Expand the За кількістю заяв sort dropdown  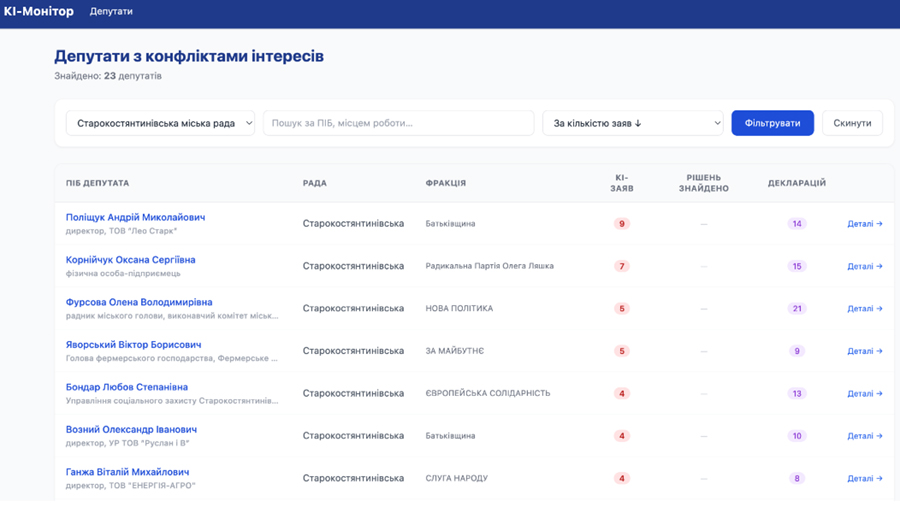(633, 123)
